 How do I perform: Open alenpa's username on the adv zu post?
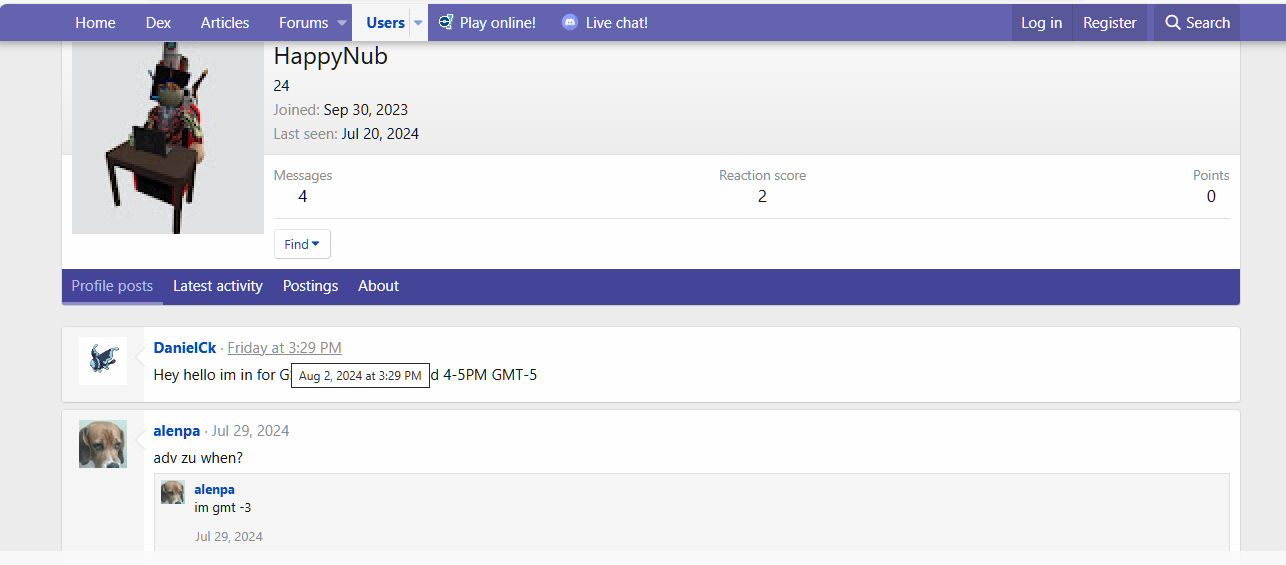pyautogui.click(x=176, y=431)
